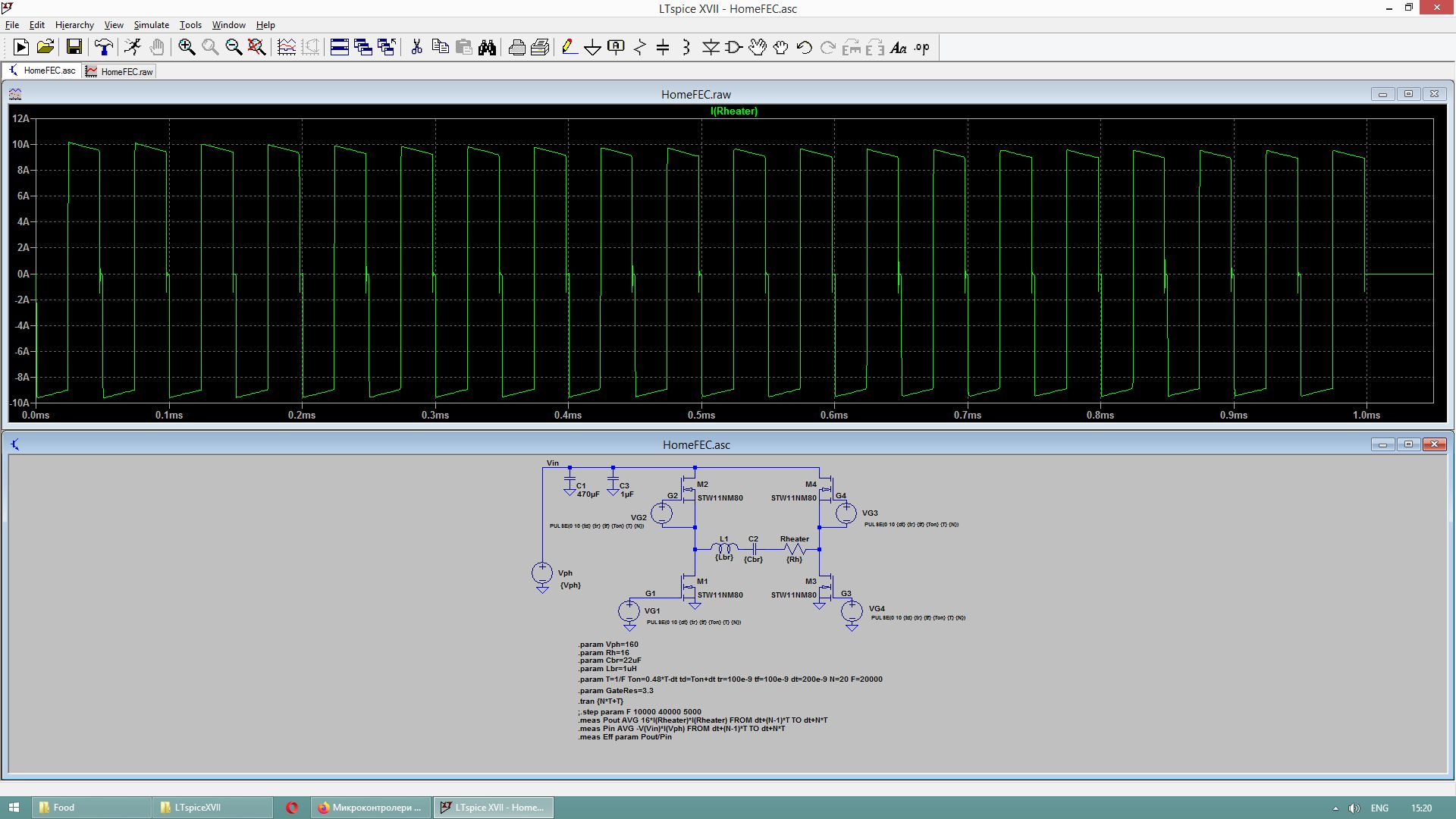
Task: Place a ground symbol
Action: click(592, 48)
